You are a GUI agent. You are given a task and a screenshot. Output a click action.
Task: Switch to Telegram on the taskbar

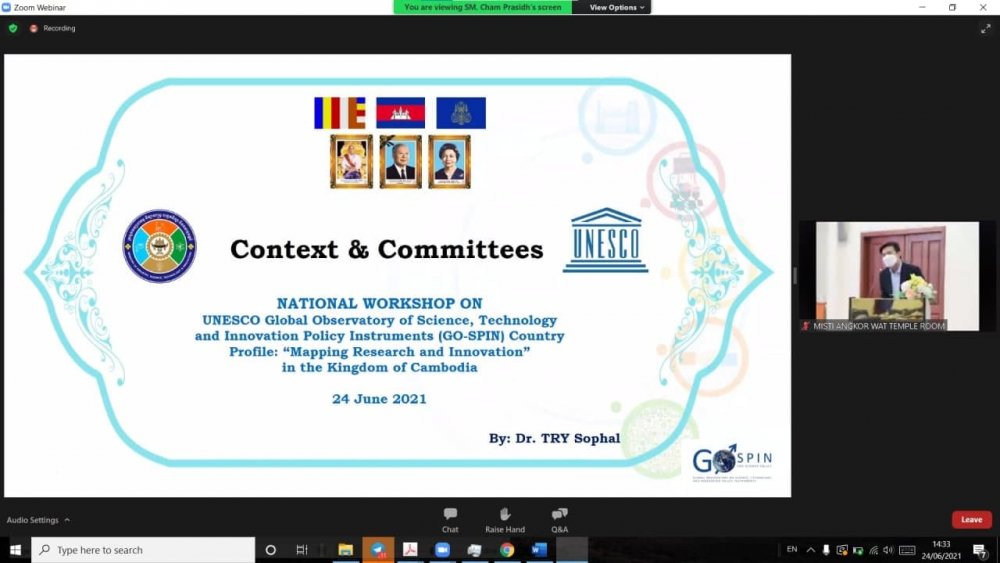click(x=378, y=550)
